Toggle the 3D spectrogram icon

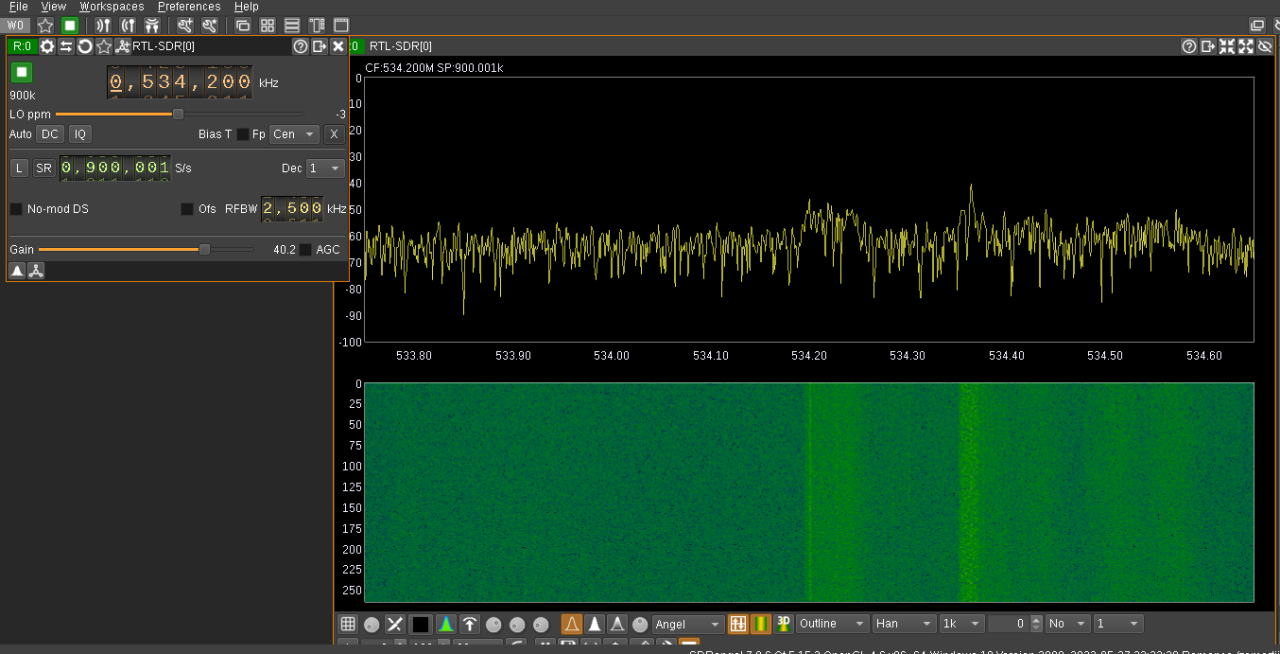(x=784, y=623)
